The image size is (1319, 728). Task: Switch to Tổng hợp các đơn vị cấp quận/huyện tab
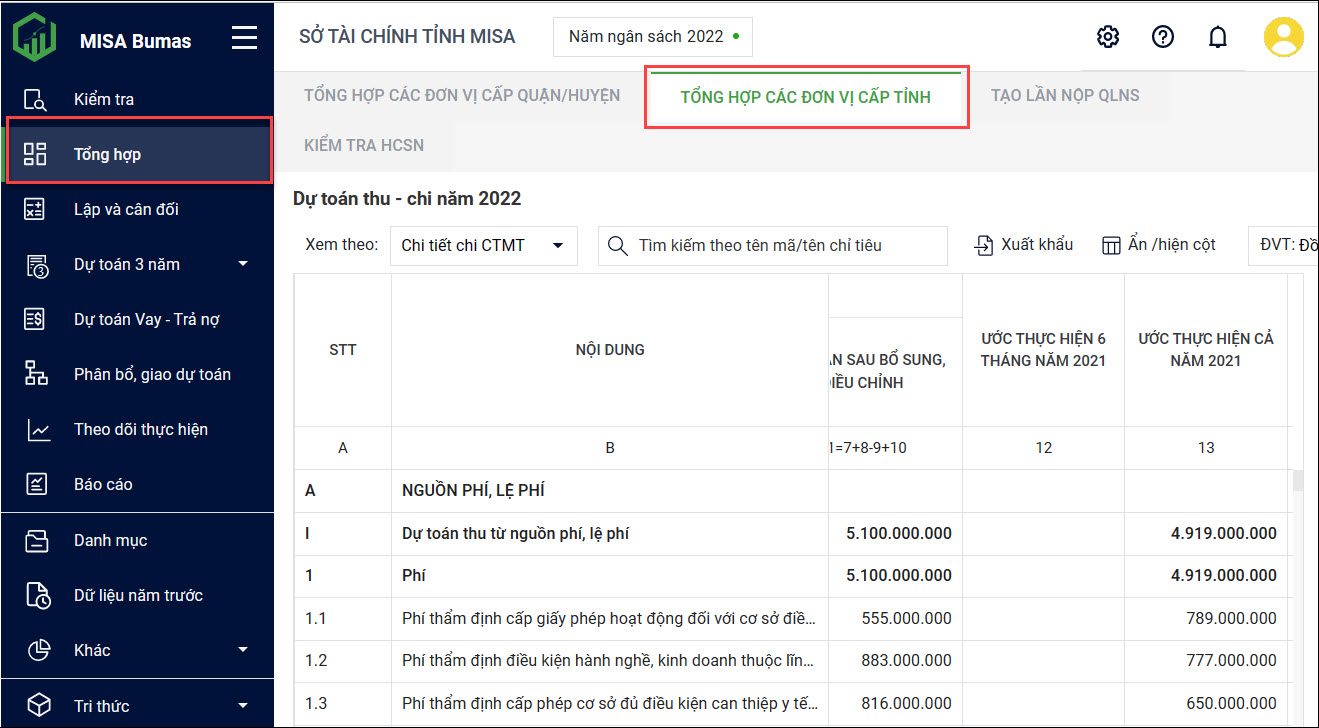[x=462, y=96]
